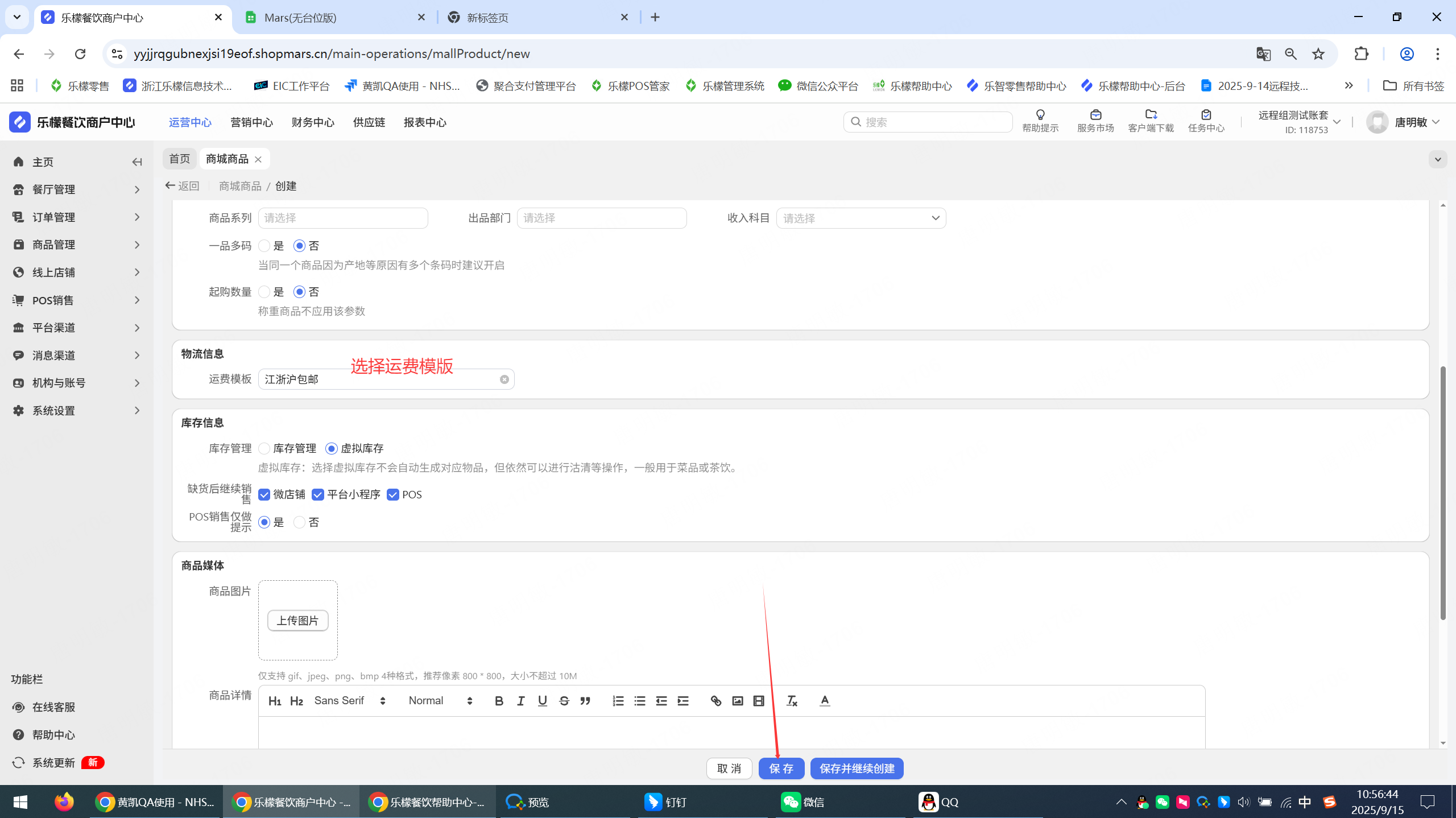Select 否 for 一品多码
The image size is (1456, 818).
(299, 246)
